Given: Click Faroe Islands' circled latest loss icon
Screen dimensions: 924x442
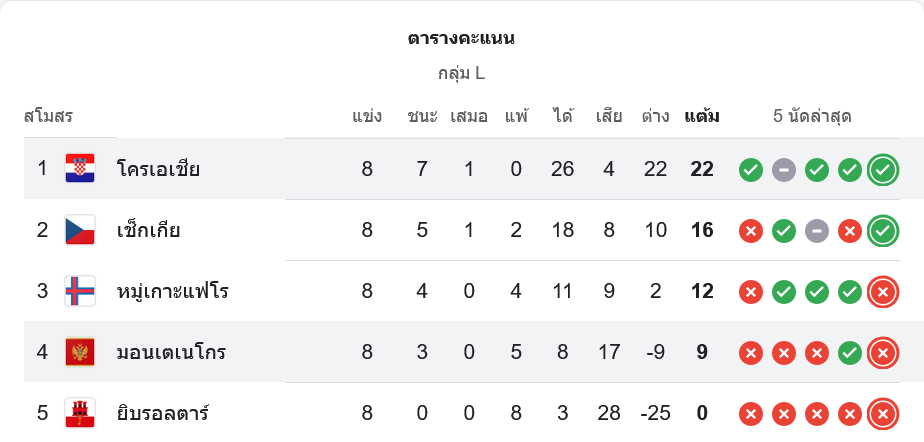Looking at the screenshot, I should (x=882, y=292).
